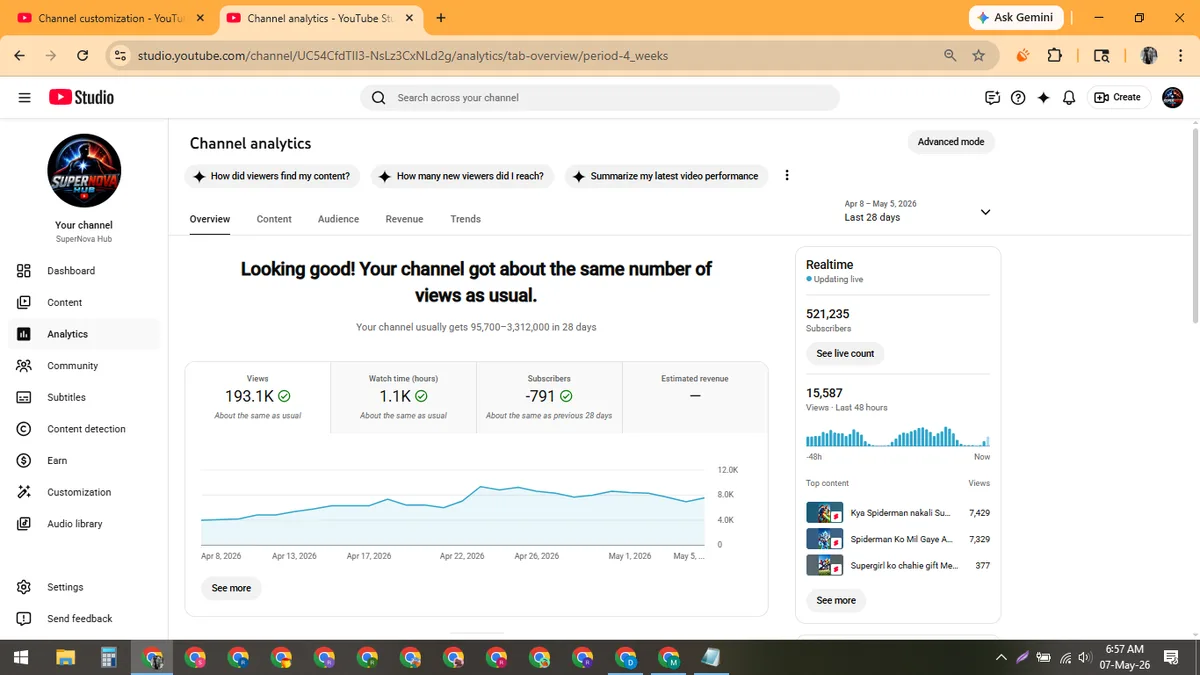
Task: Open the notifications bell in Studio
Action: pyautogui.click(x=1069, y=97)
